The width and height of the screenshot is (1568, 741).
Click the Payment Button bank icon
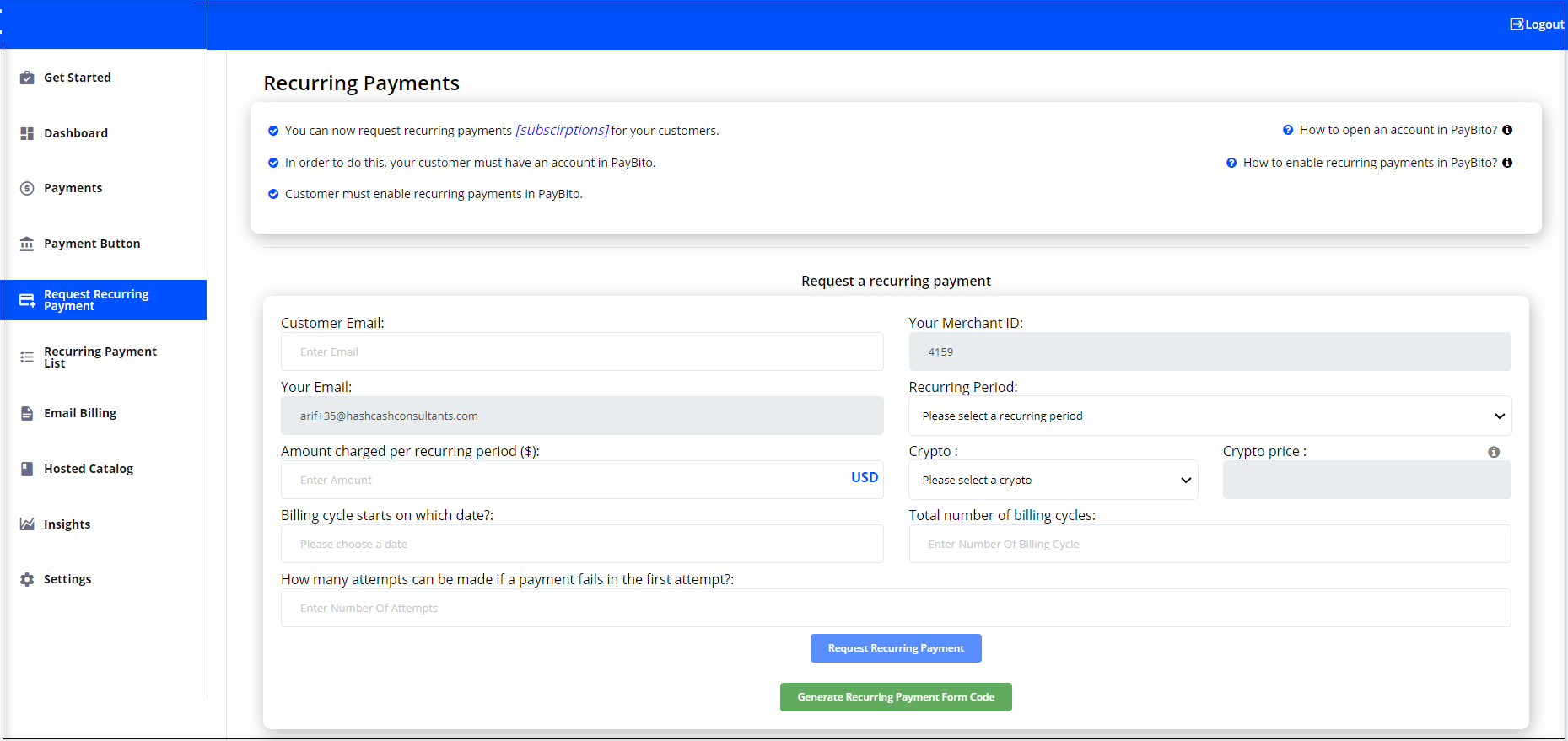[x=27, y=244]
